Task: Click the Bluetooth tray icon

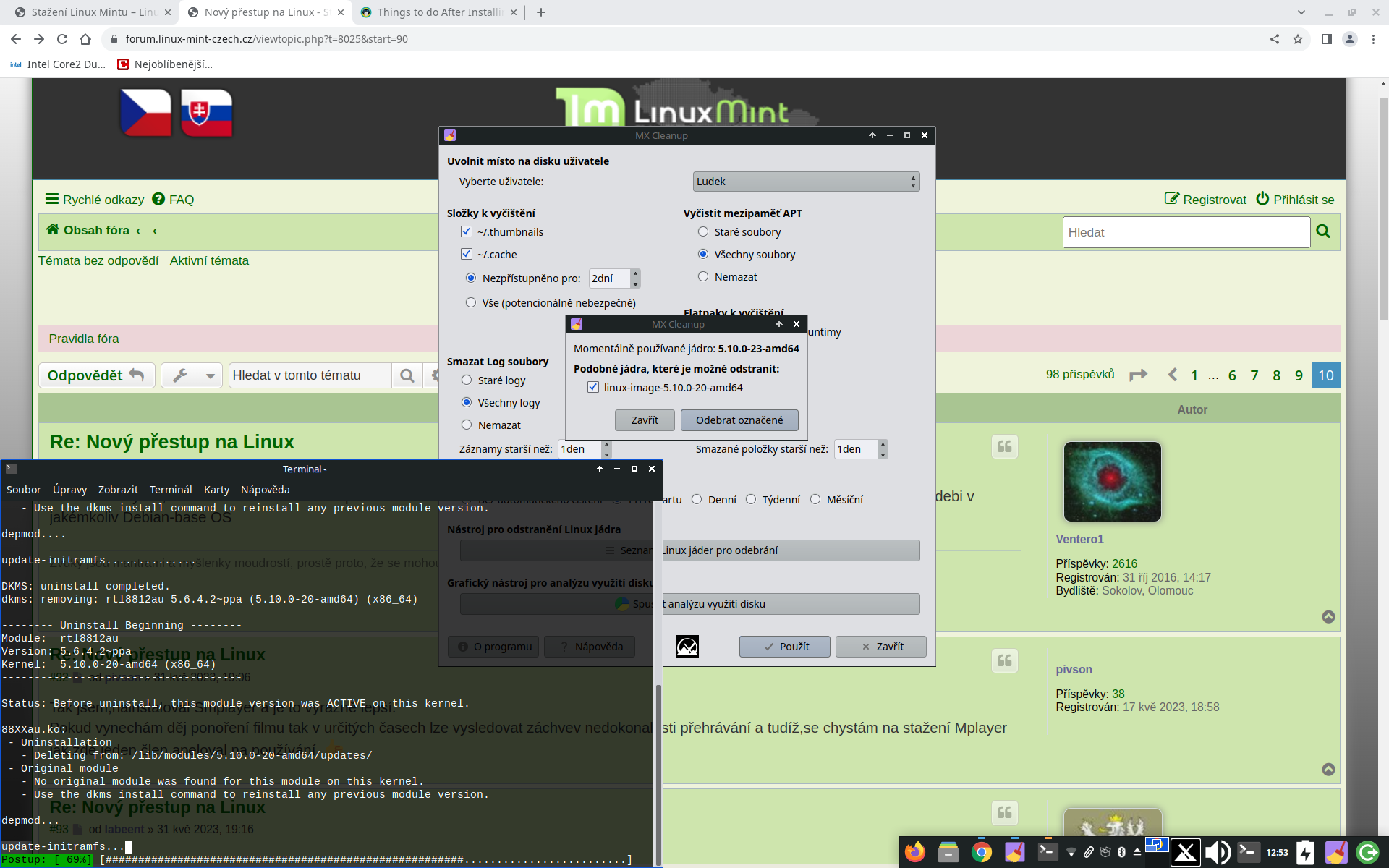Action: point(1121,852)
